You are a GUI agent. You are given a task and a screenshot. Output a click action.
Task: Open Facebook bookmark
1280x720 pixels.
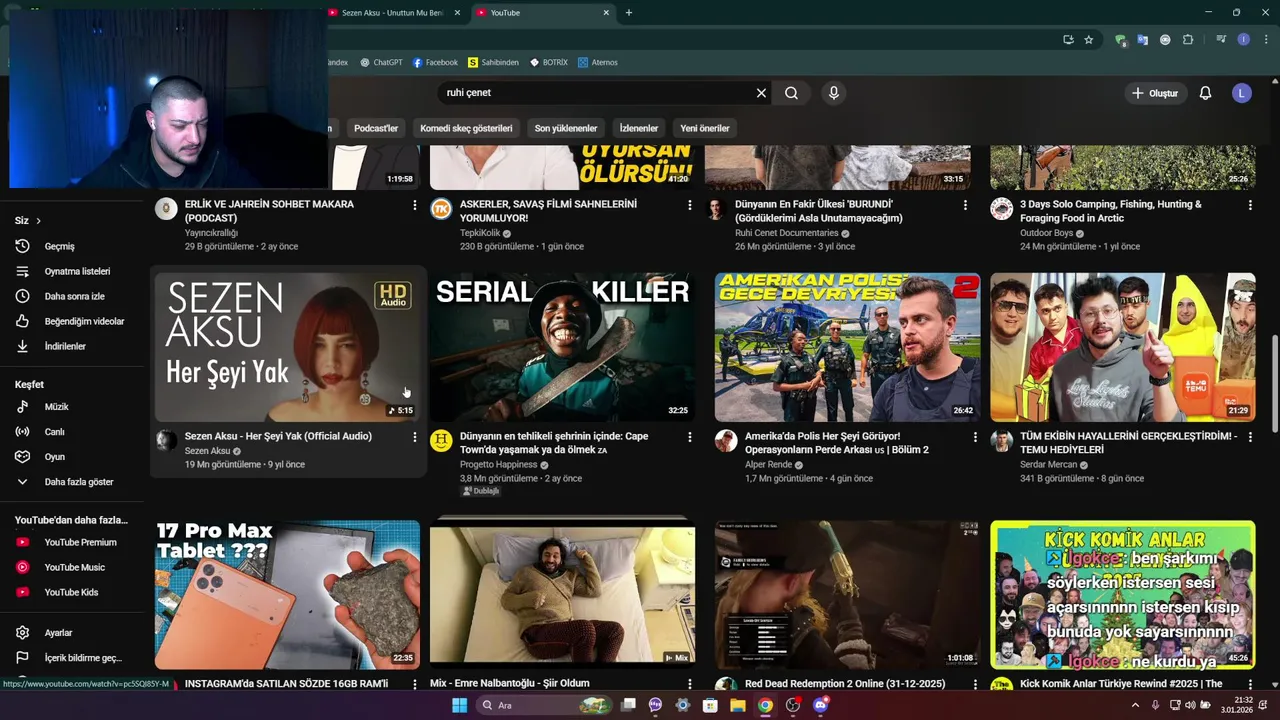[435, 62]
